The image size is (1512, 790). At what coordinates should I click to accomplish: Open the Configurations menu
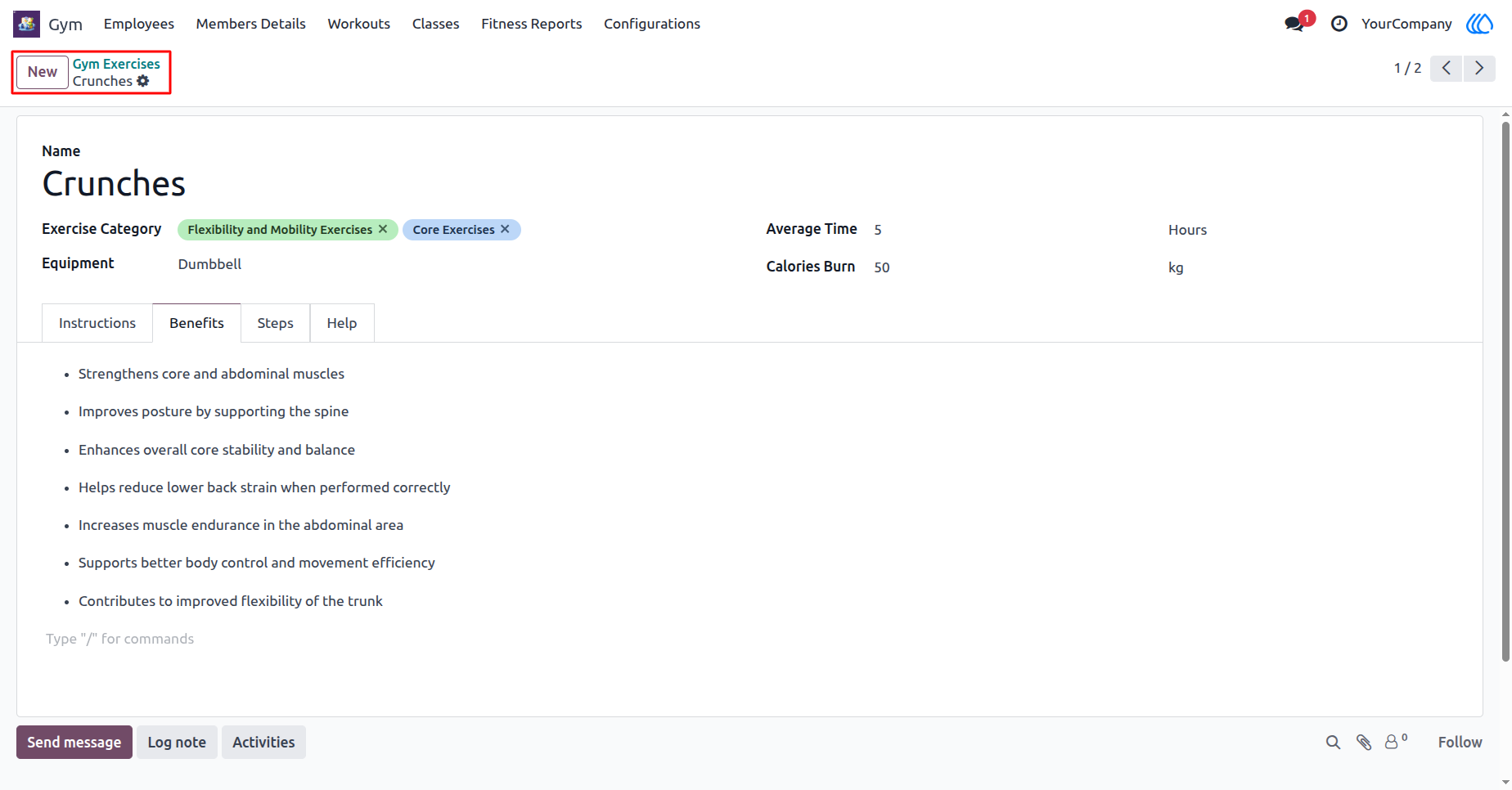tap(652, 24)
